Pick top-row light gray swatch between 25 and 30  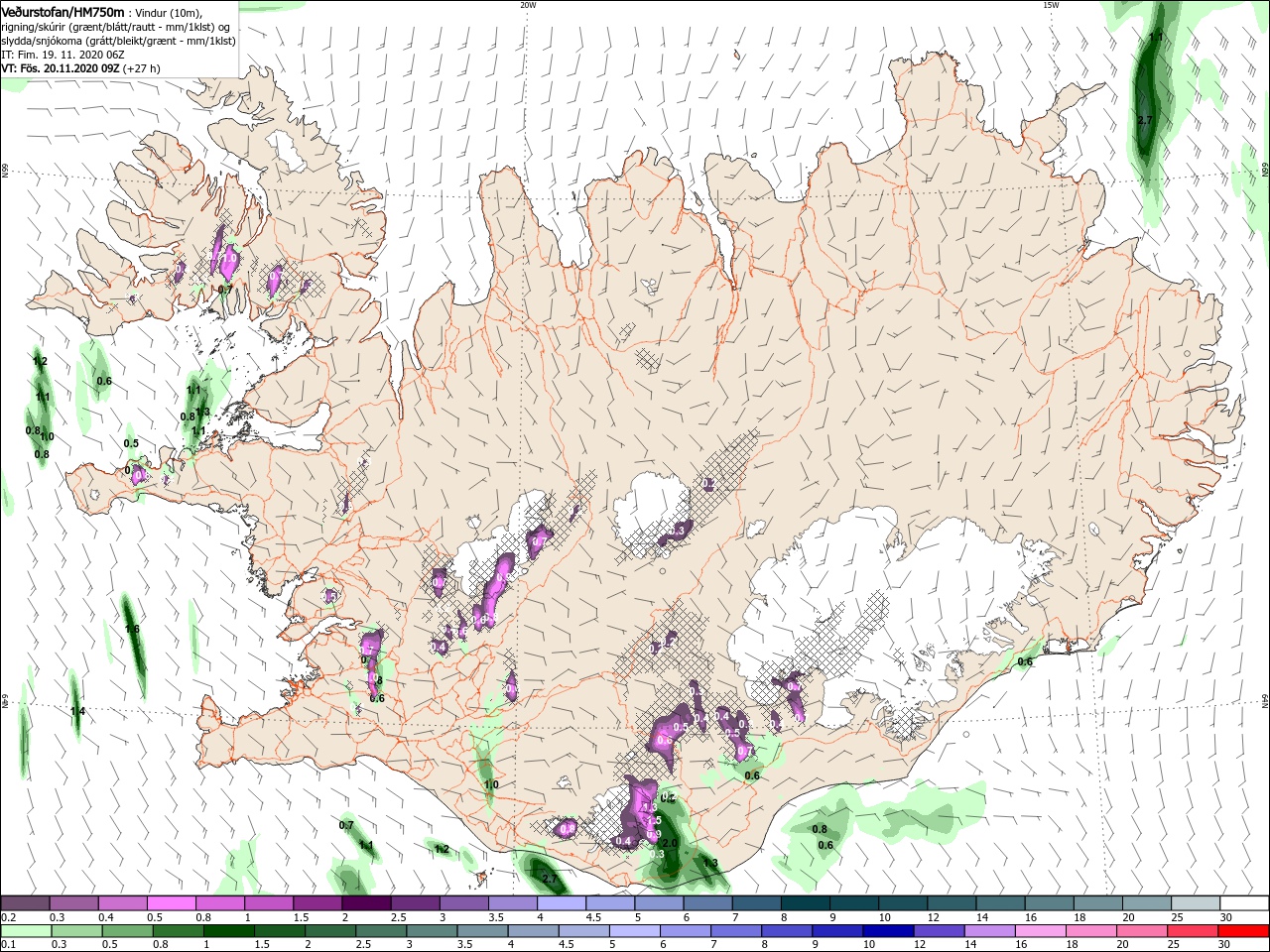coord(1194,902)
